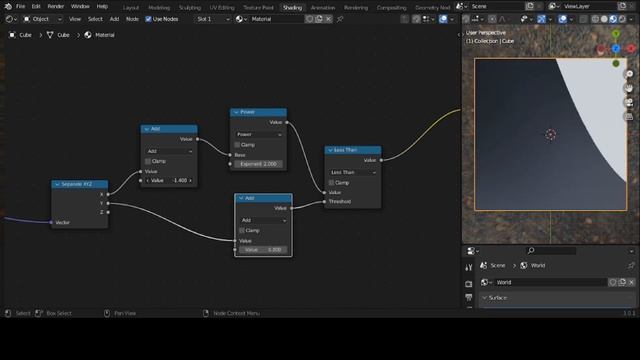Open the node editor Add menu
640x360 pixels.
[x=114, y=19]
